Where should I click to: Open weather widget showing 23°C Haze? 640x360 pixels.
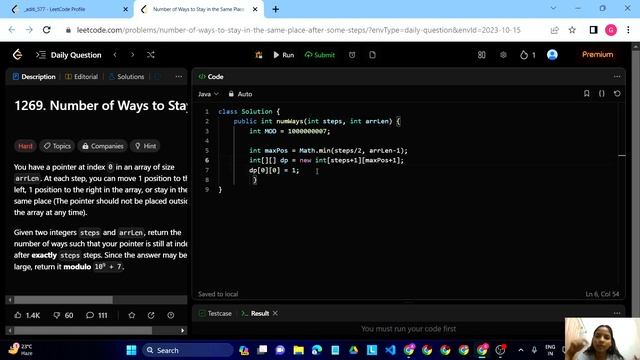[20, 350]
